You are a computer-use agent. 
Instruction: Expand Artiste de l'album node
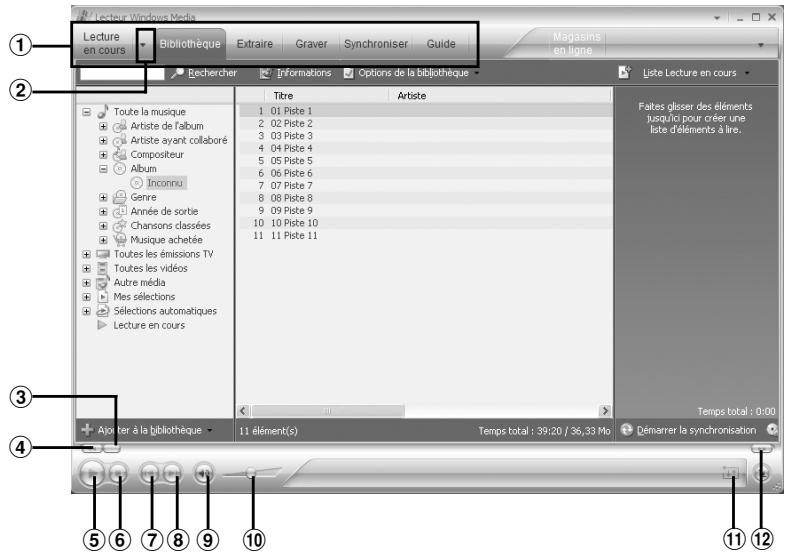103,126
